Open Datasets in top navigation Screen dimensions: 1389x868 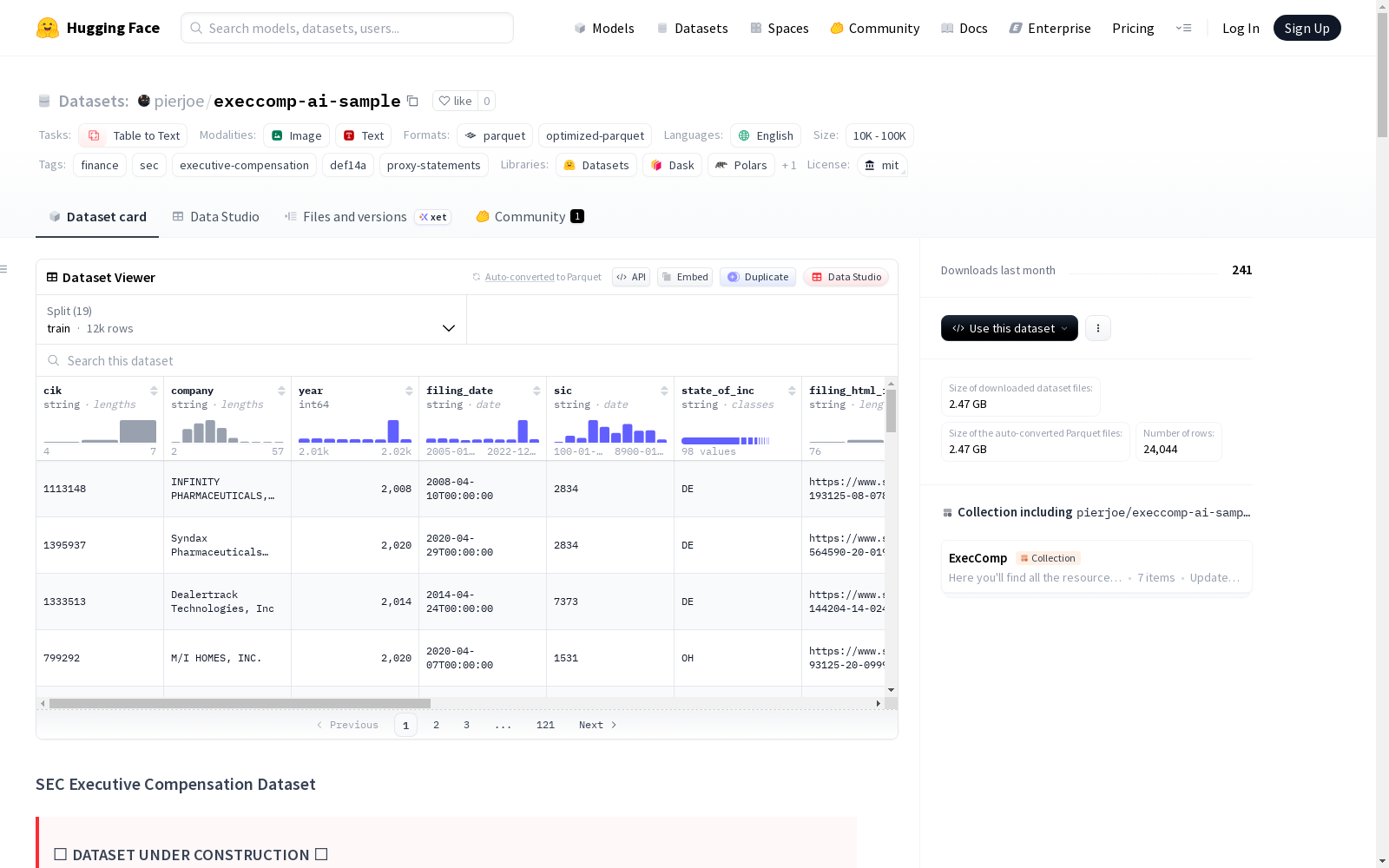(692, 28)
